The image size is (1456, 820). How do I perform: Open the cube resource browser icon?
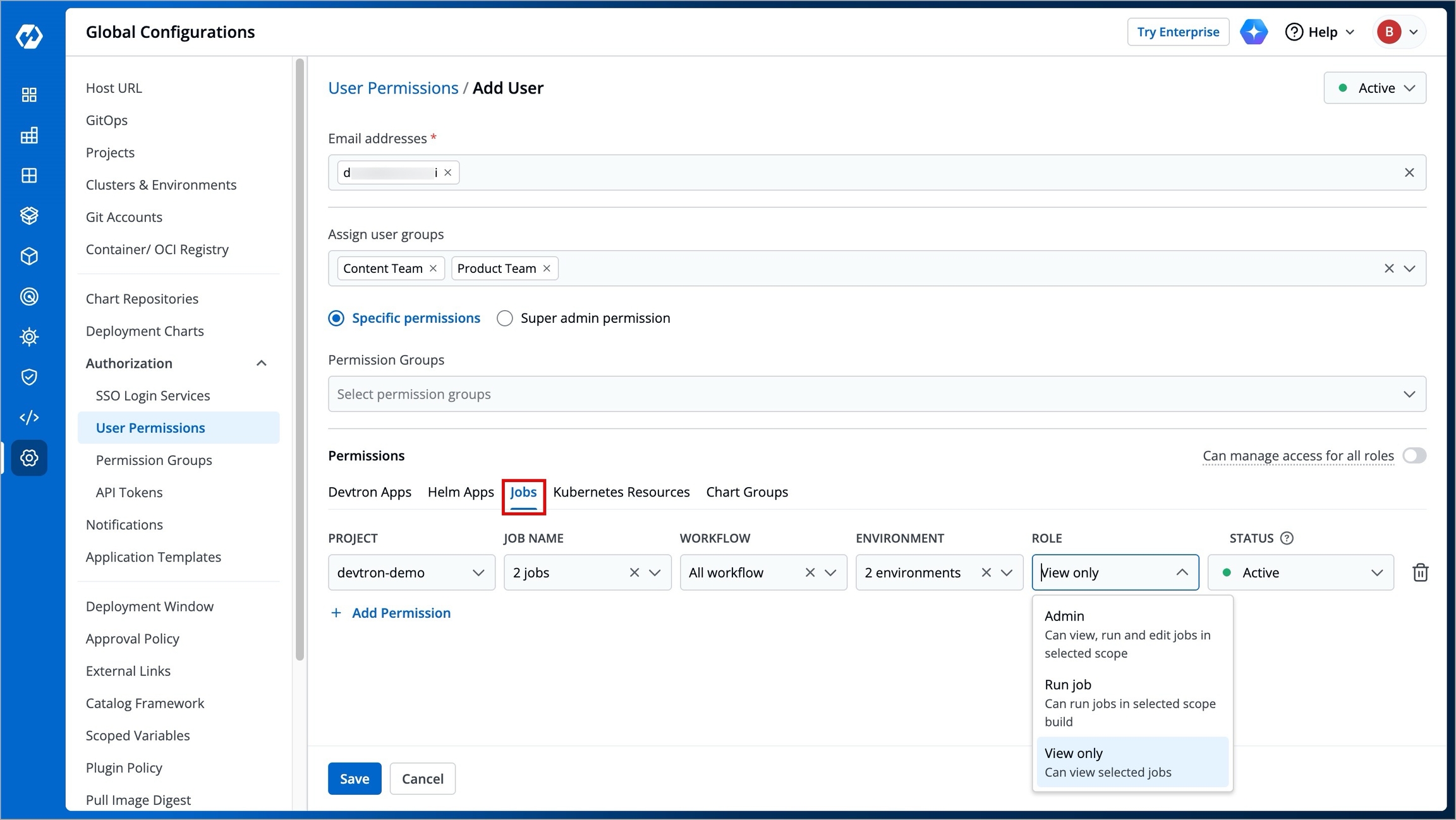(x=29, y=256)
